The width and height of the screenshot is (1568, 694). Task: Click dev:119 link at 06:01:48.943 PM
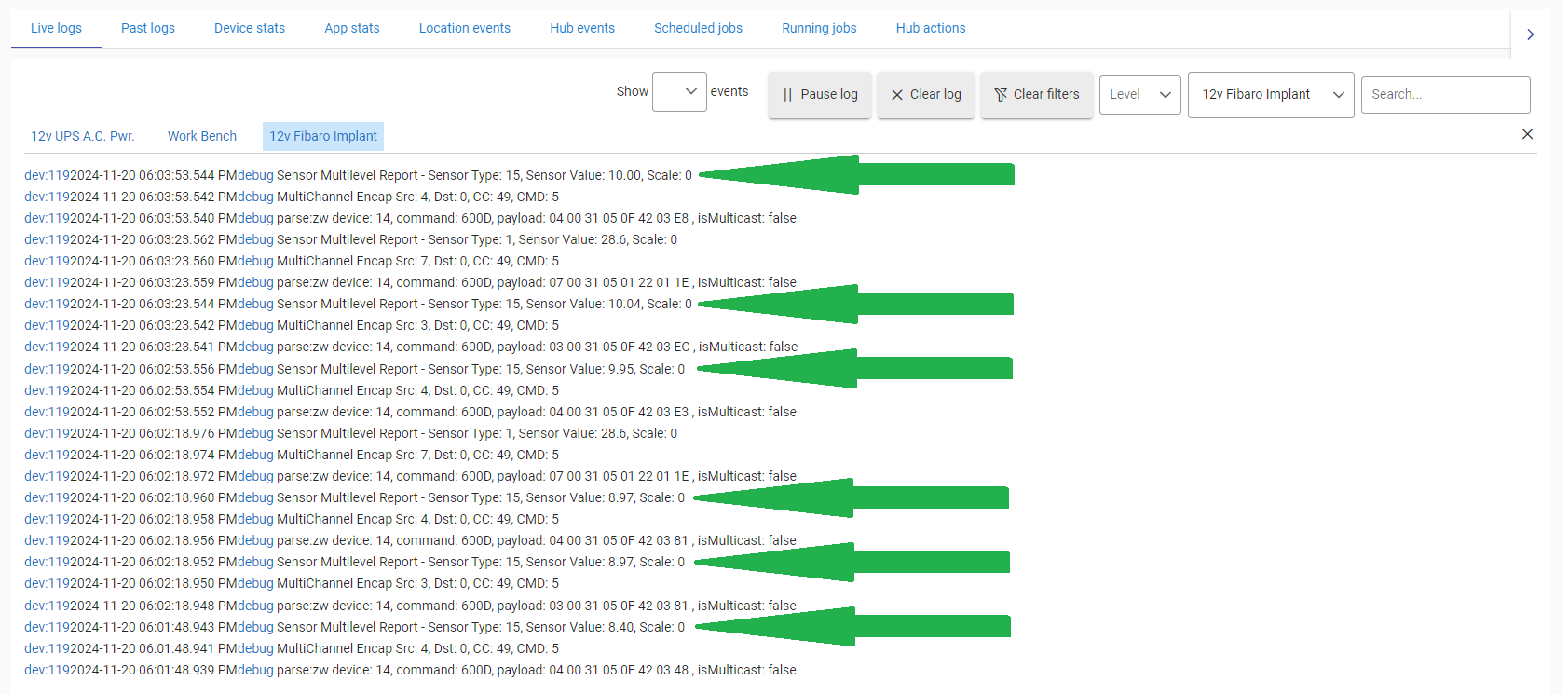47,627
